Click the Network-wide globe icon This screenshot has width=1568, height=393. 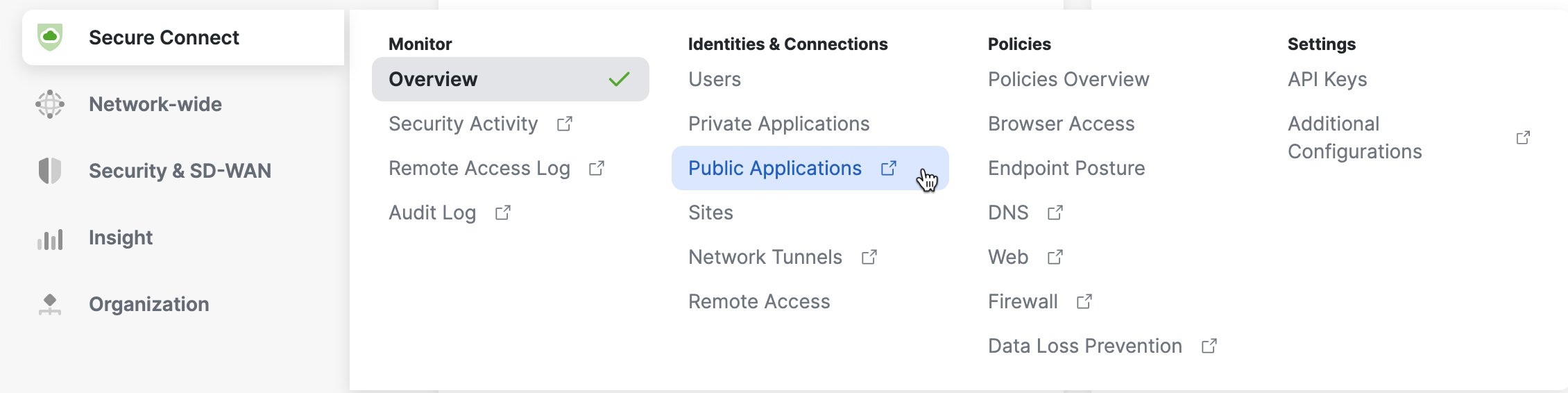click(50, 104)
